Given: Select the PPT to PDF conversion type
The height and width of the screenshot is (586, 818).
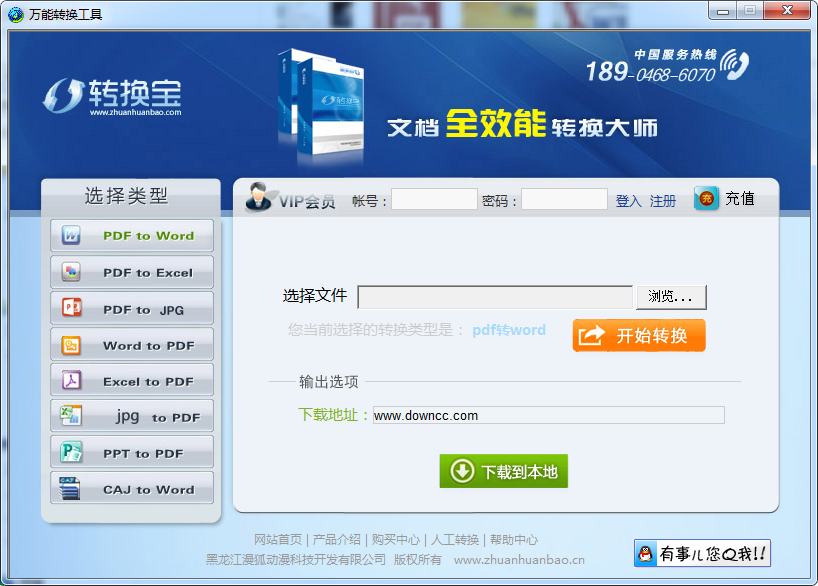Looking at the screenshot, I should tap(131, 452).
